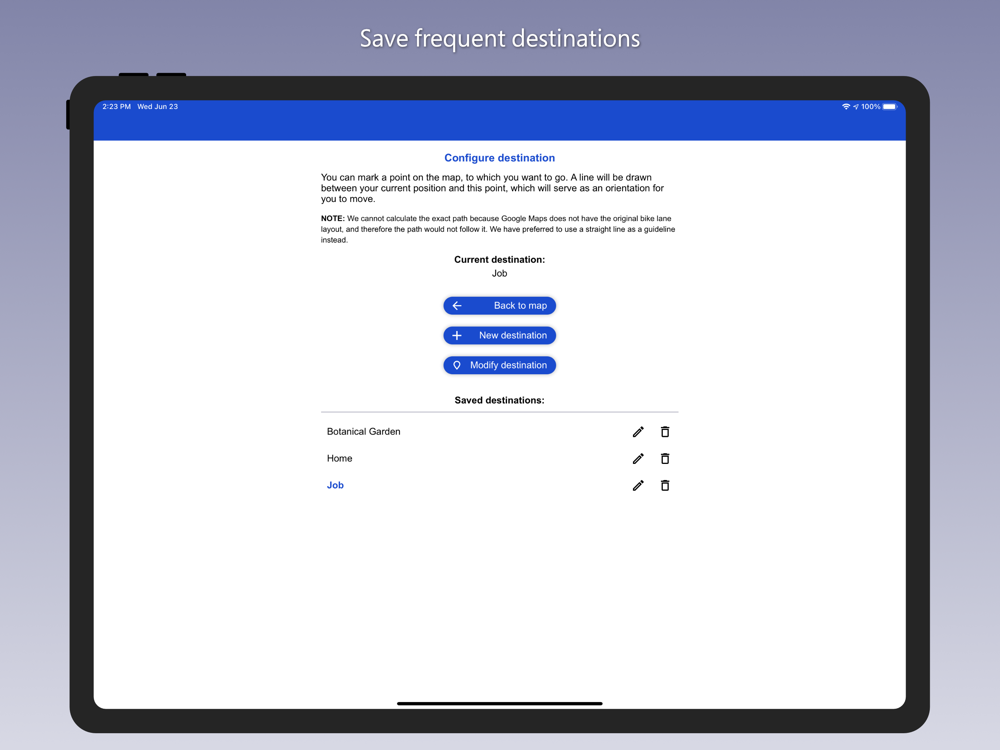
Task: Tap the 2:23 PM clock text
Action: coord(116,107)
